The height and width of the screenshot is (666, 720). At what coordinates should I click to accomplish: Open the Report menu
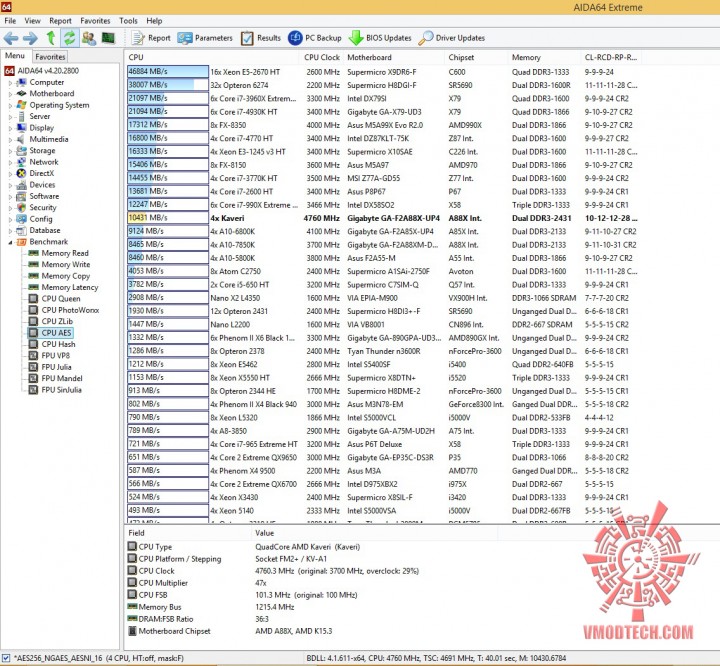pyautogui.click(x=60, y=21)
